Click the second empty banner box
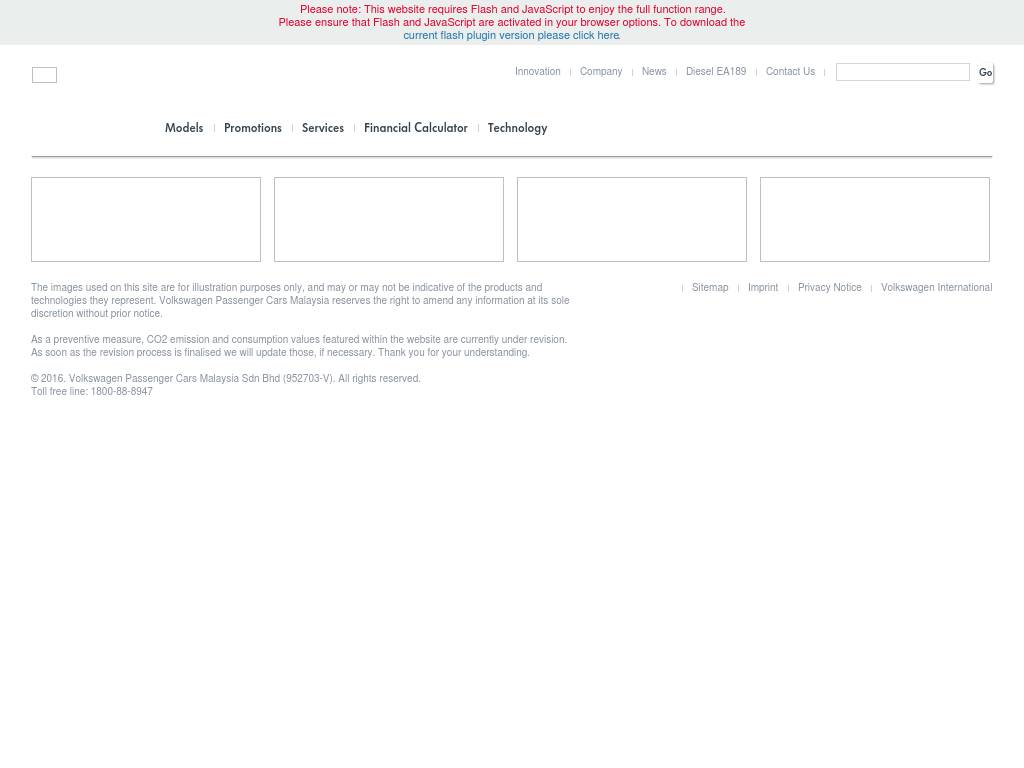Viewport: 1024px width, 768px height. coord(389,220)
